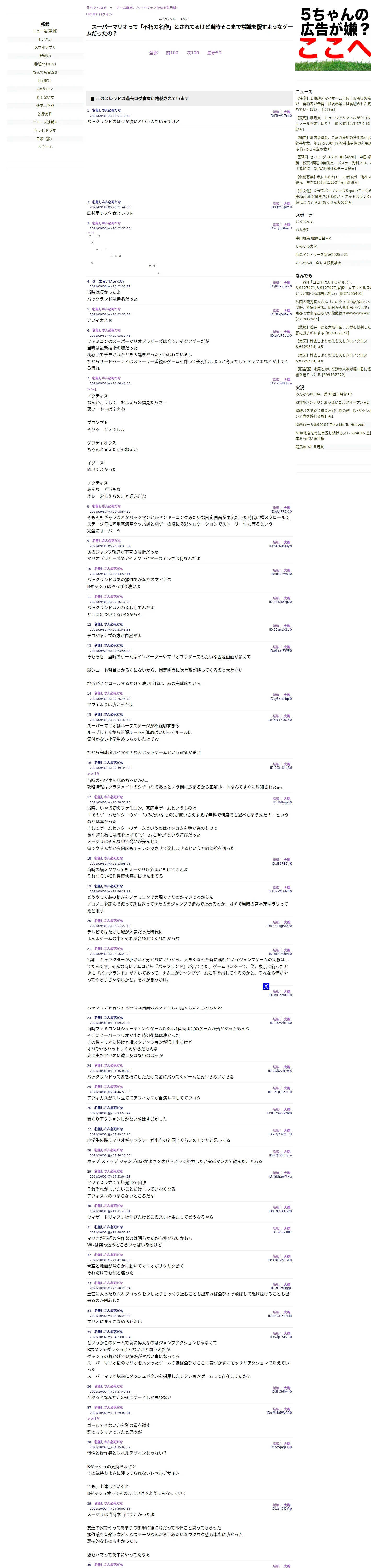Open なんでも実況G board in the sidebar
The image size is (371, 1568).
45,72
